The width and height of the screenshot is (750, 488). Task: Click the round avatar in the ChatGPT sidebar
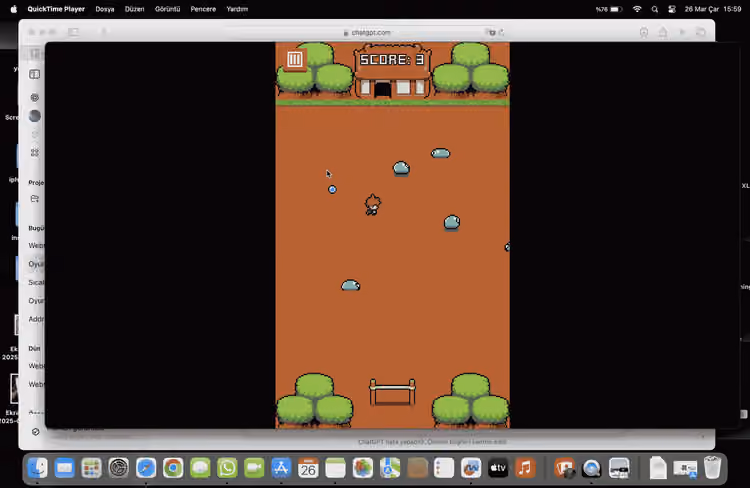(x=34, y=116)
